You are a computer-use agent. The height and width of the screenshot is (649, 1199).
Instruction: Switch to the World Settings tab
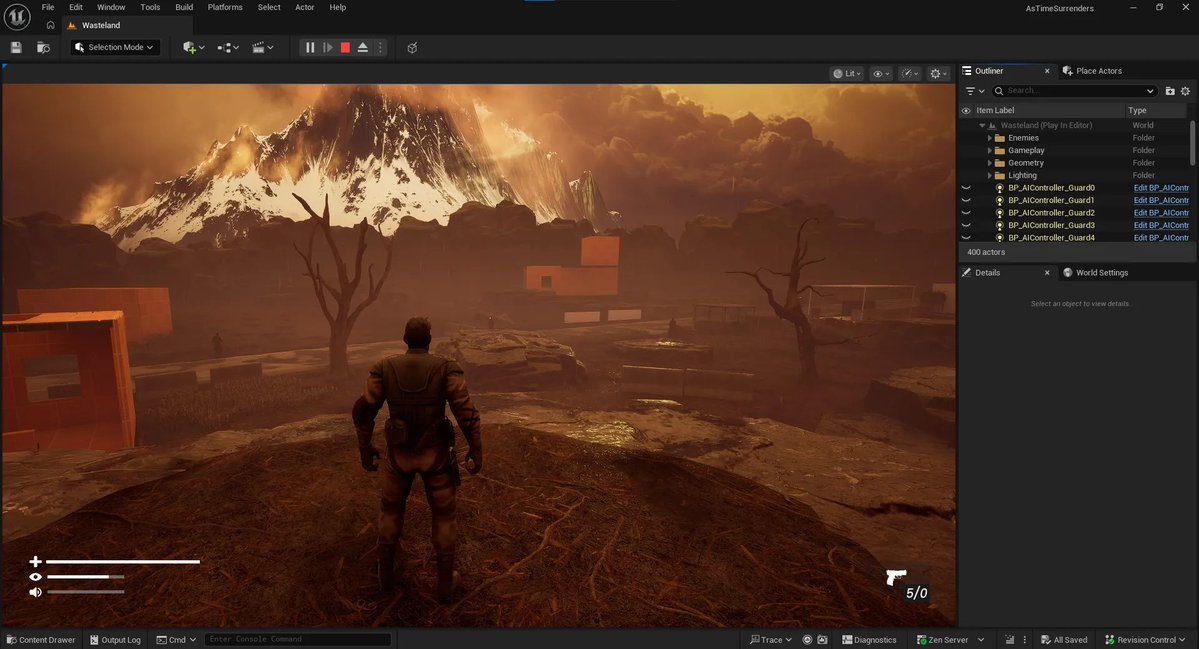(1095, 273)
